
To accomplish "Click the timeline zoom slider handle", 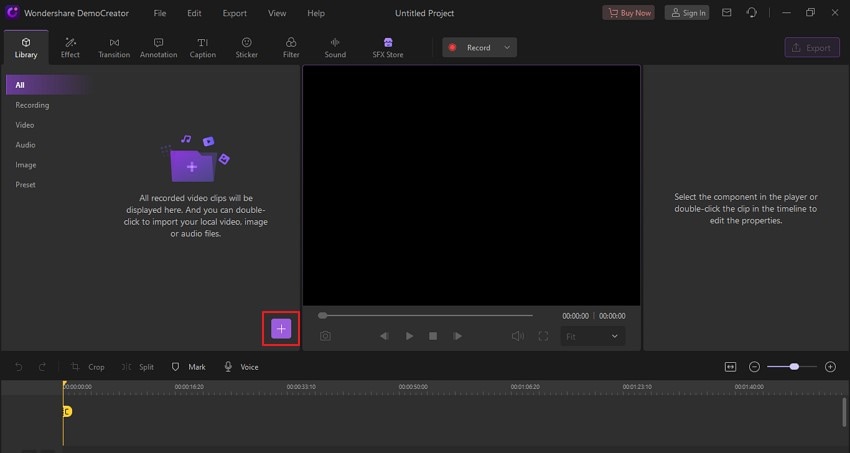I will tap(794, 367).
